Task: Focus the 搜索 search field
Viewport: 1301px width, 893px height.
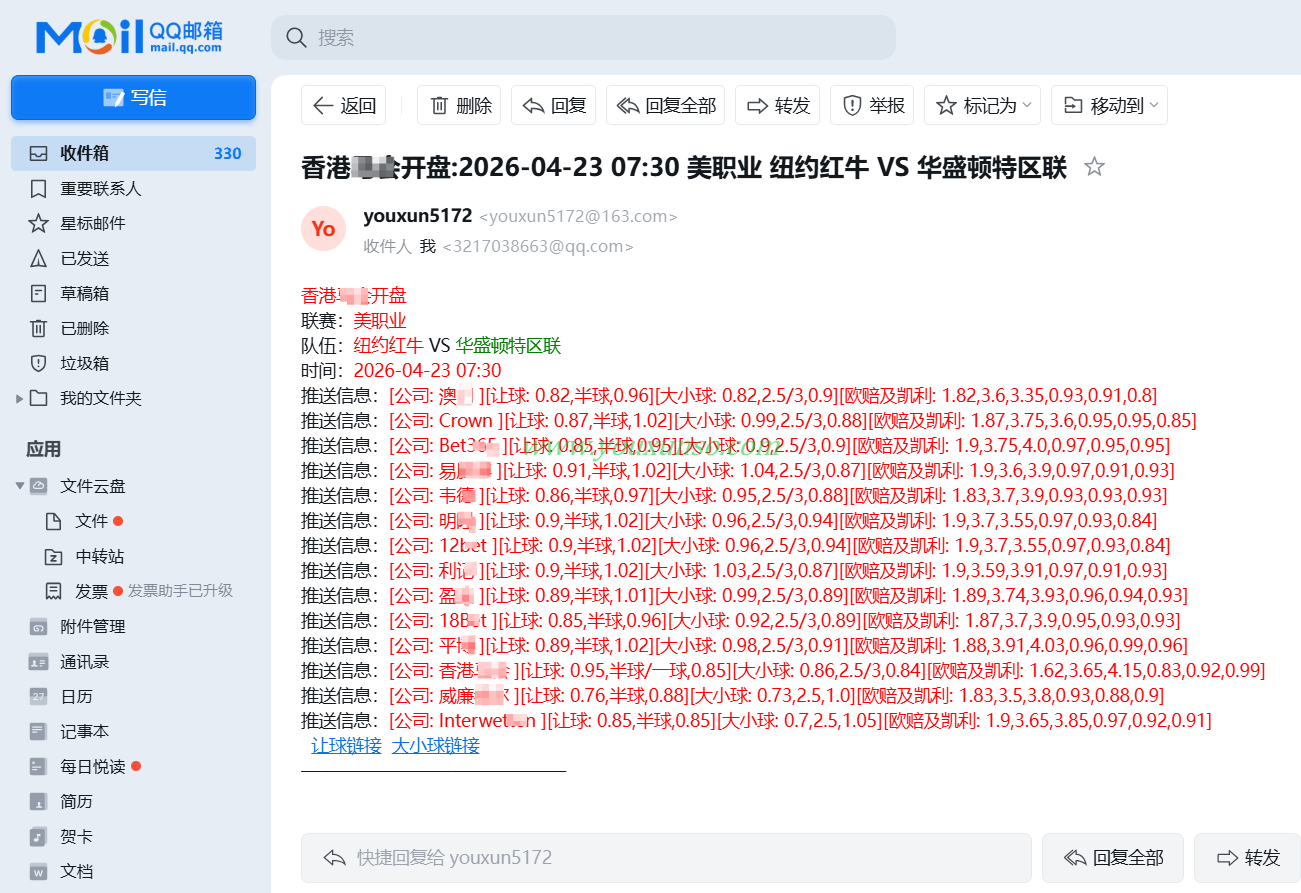Action: click(583, 38)
